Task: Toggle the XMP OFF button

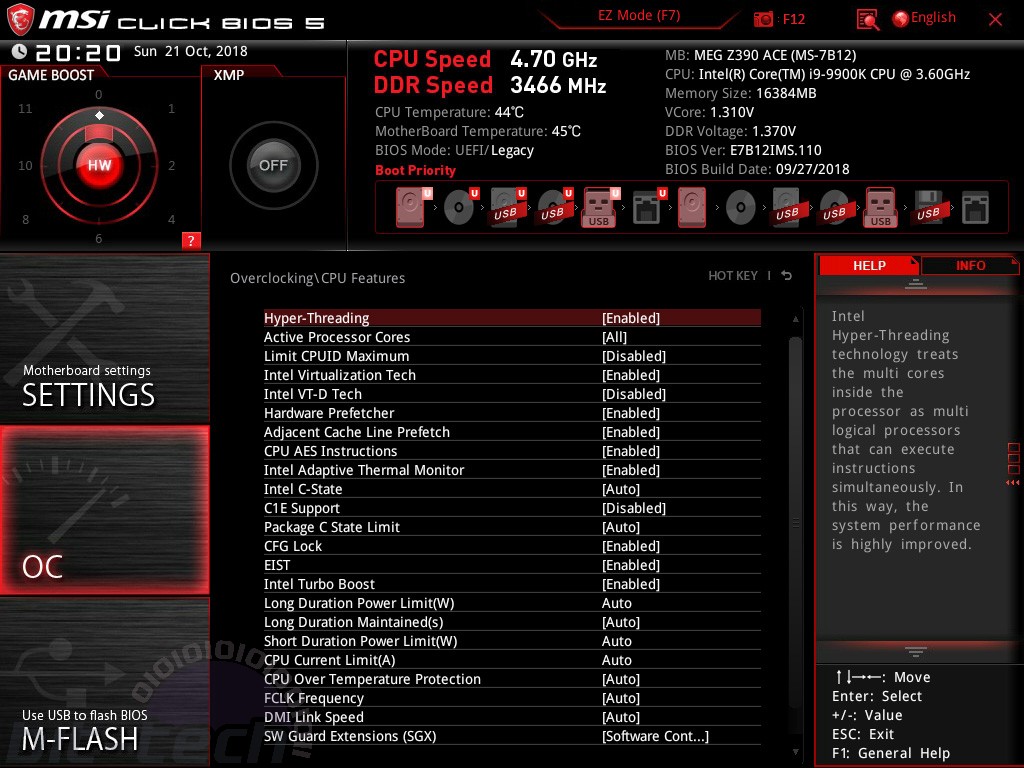Action: click(x=273, y=165)
